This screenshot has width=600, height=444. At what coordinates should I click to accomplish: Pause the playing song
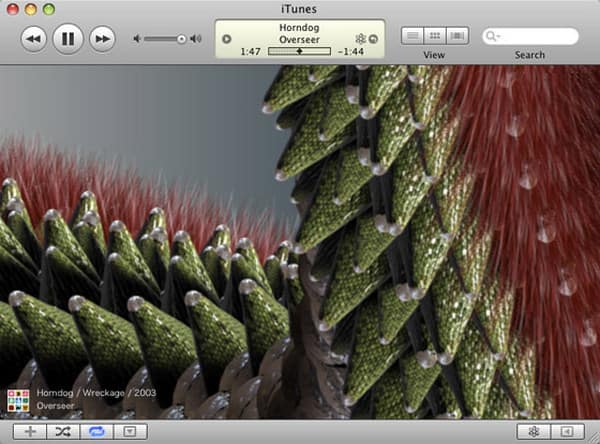tap(68, 39)
